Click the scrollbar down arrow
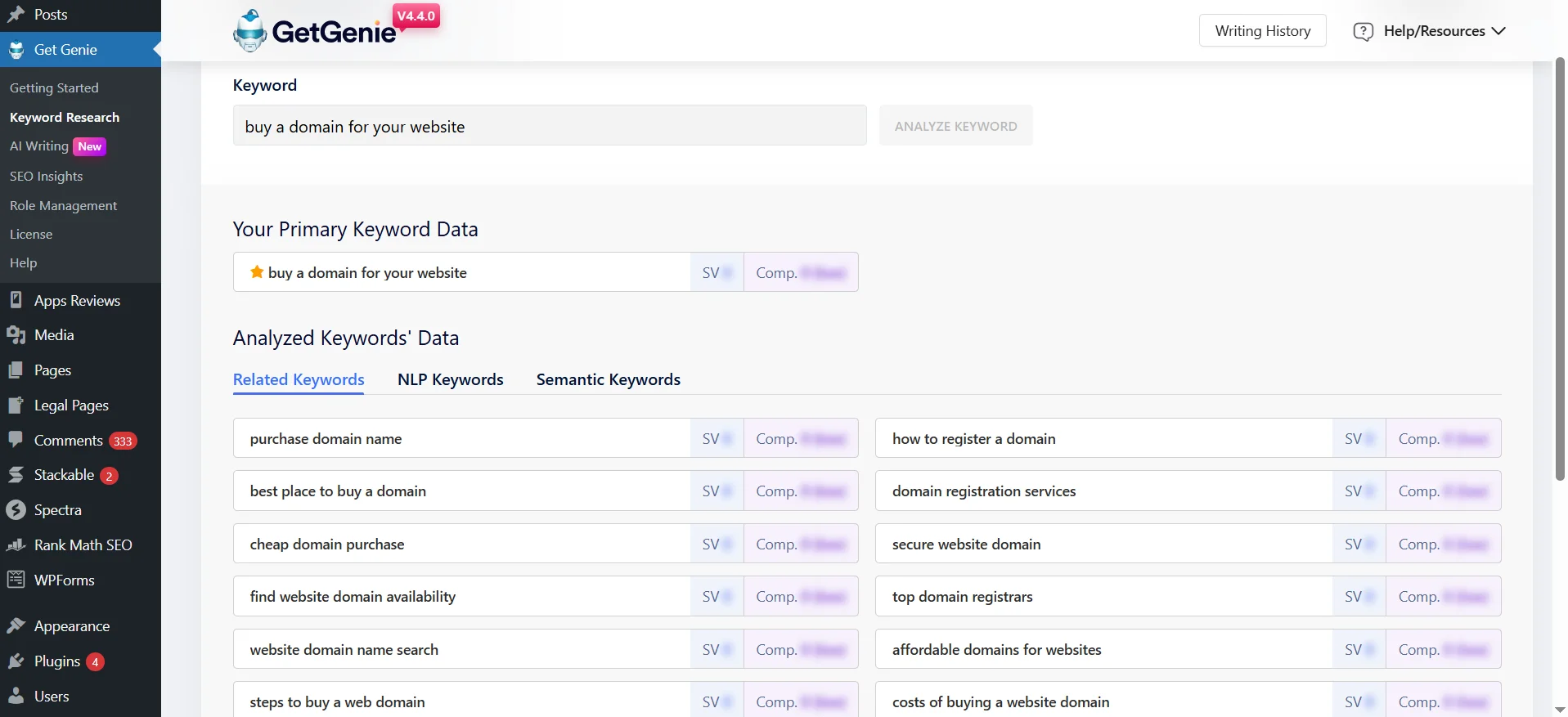Image resolution: width=1568 pixels, height=717 pixels. coord(1560,710)
